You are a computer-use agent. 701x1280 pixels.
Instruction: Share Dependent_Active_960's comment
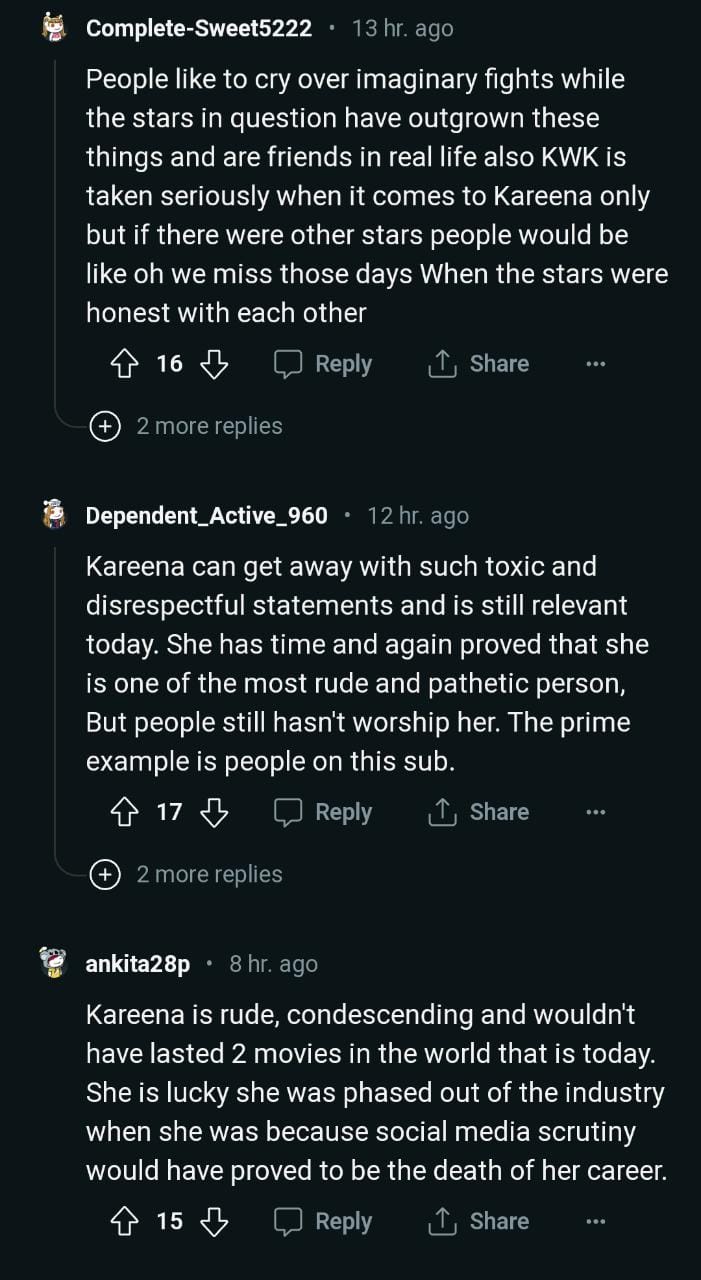click(x=479, y=812)
